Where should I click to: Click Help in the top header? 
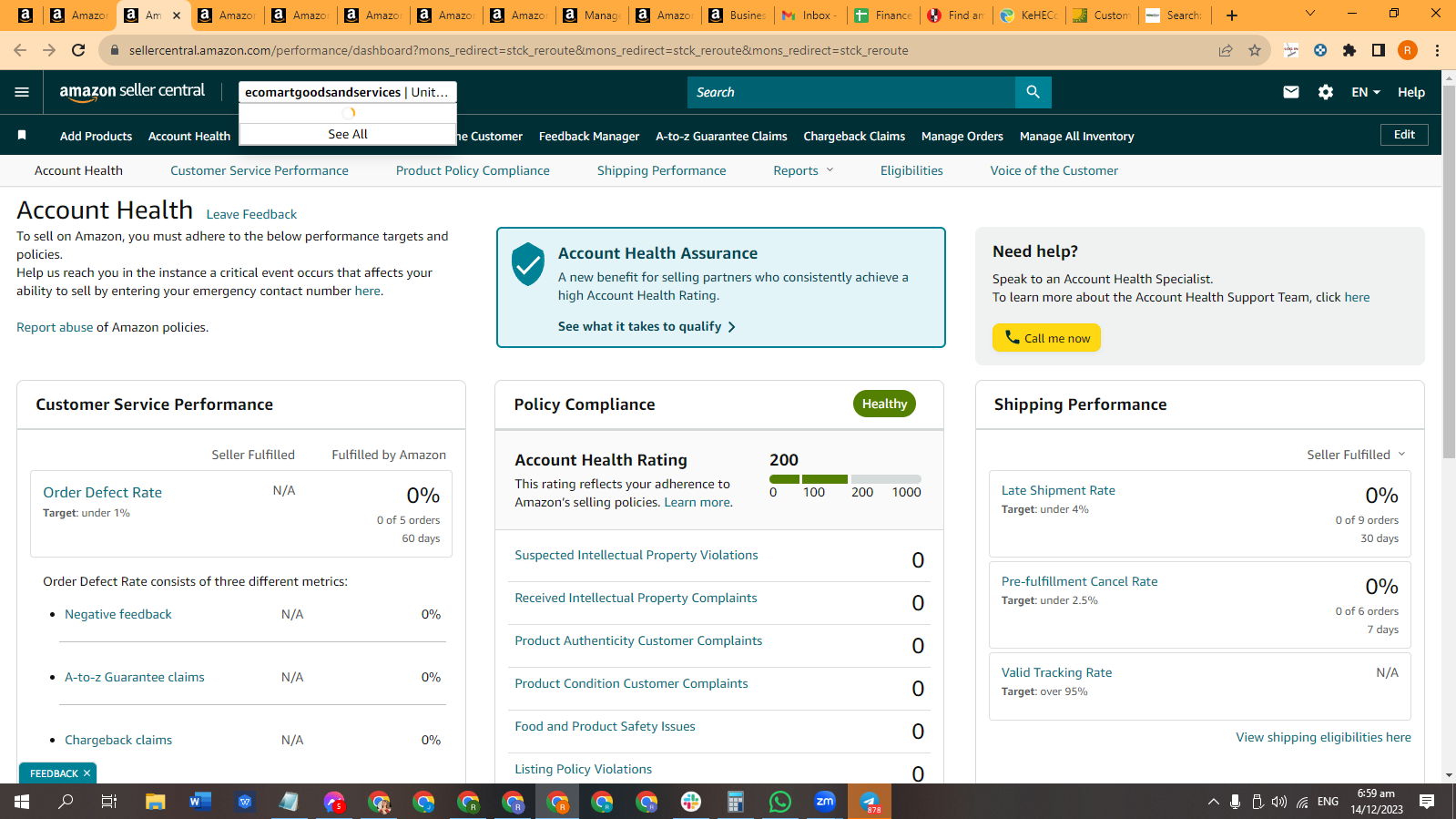point(1411,92)
